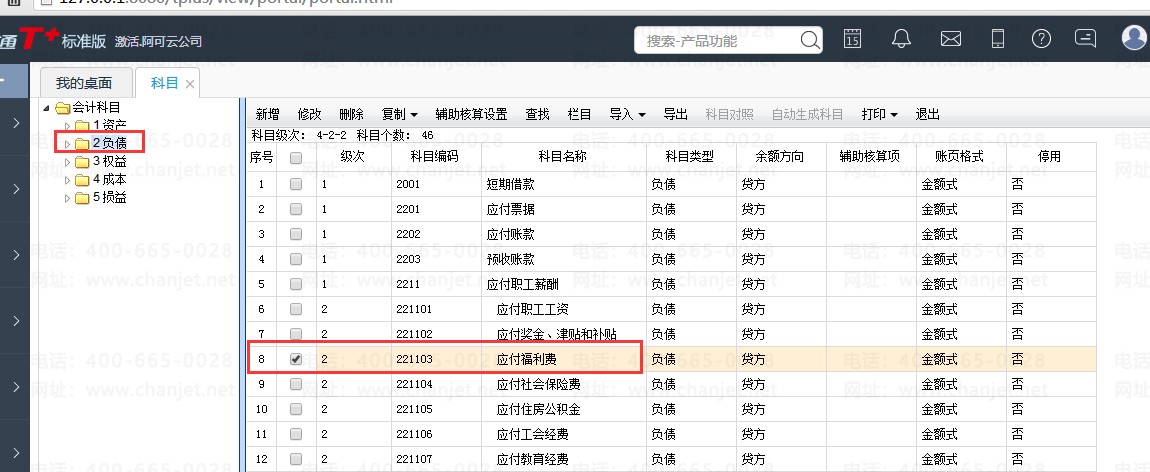Open the notification bell
1150x472 pixels.
coord(901,39)
